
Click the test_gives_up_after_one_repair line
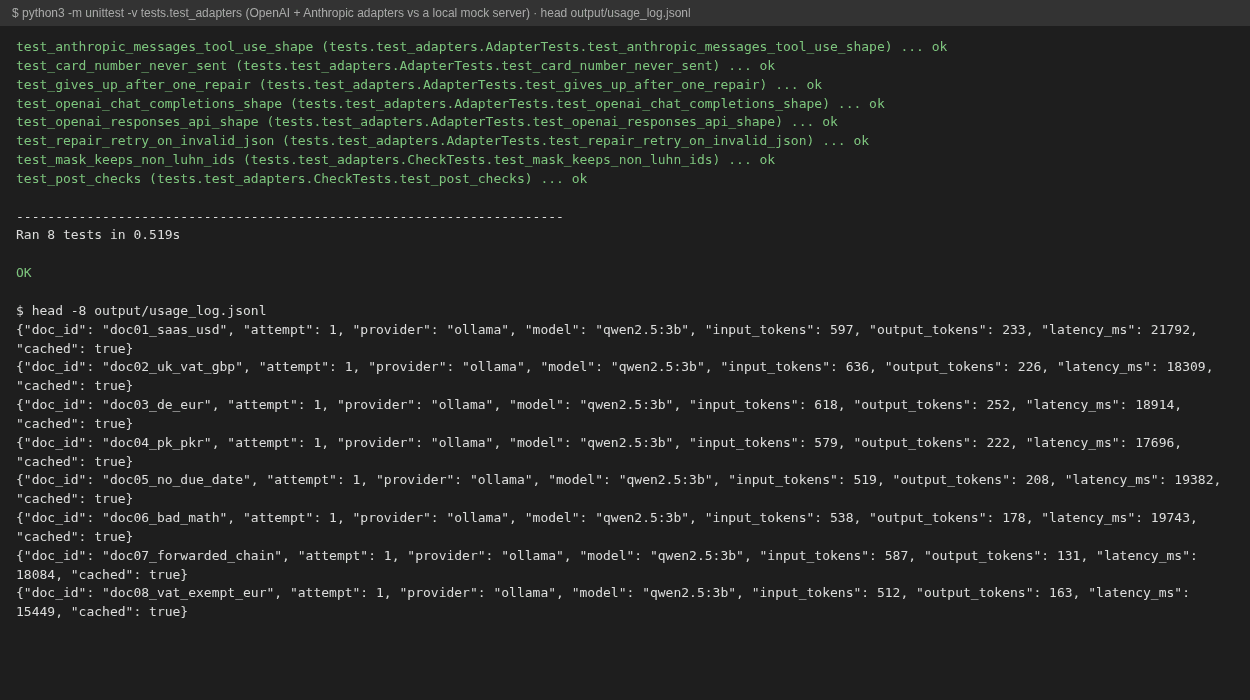pos(419,85)
